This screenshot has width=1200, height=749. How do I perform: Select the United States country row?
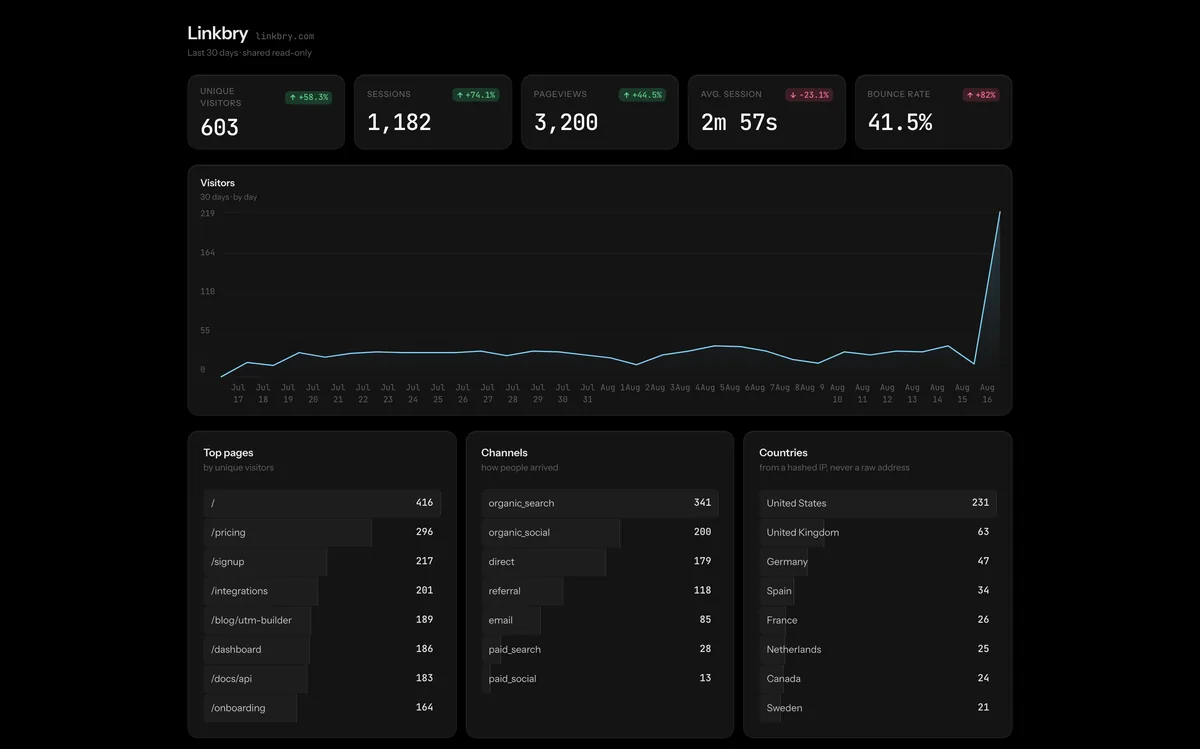click(878, 503)
